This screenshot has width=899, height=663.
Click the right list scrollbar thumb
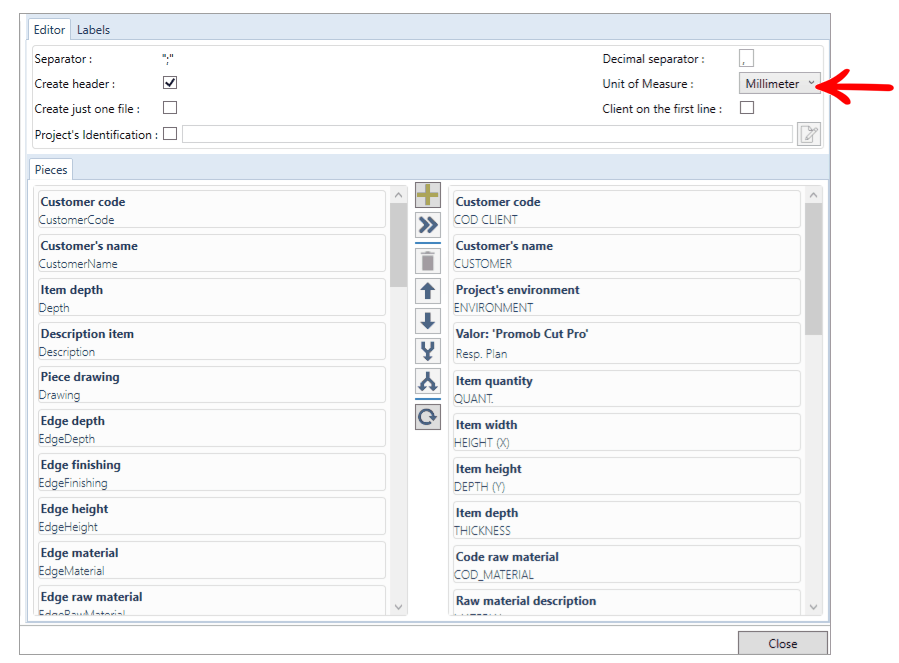[x=814, y=269]
